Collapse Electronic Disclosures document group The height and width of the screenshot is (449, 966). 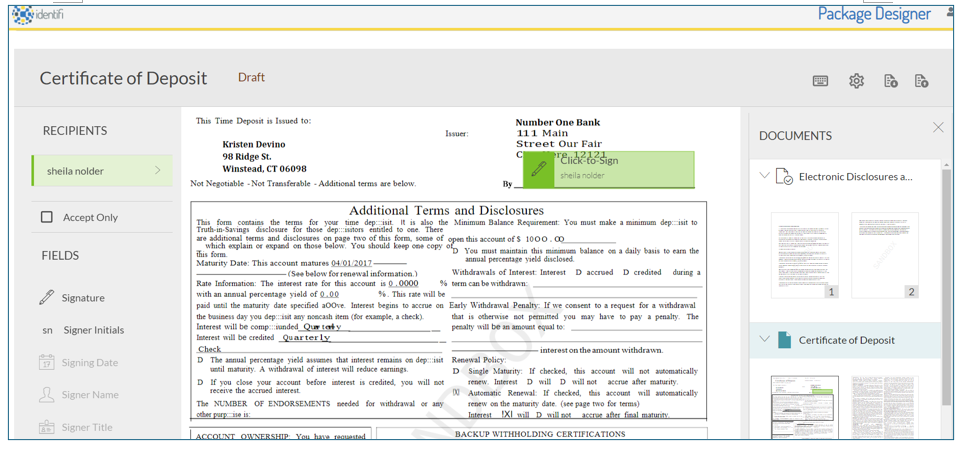[765, 176]
